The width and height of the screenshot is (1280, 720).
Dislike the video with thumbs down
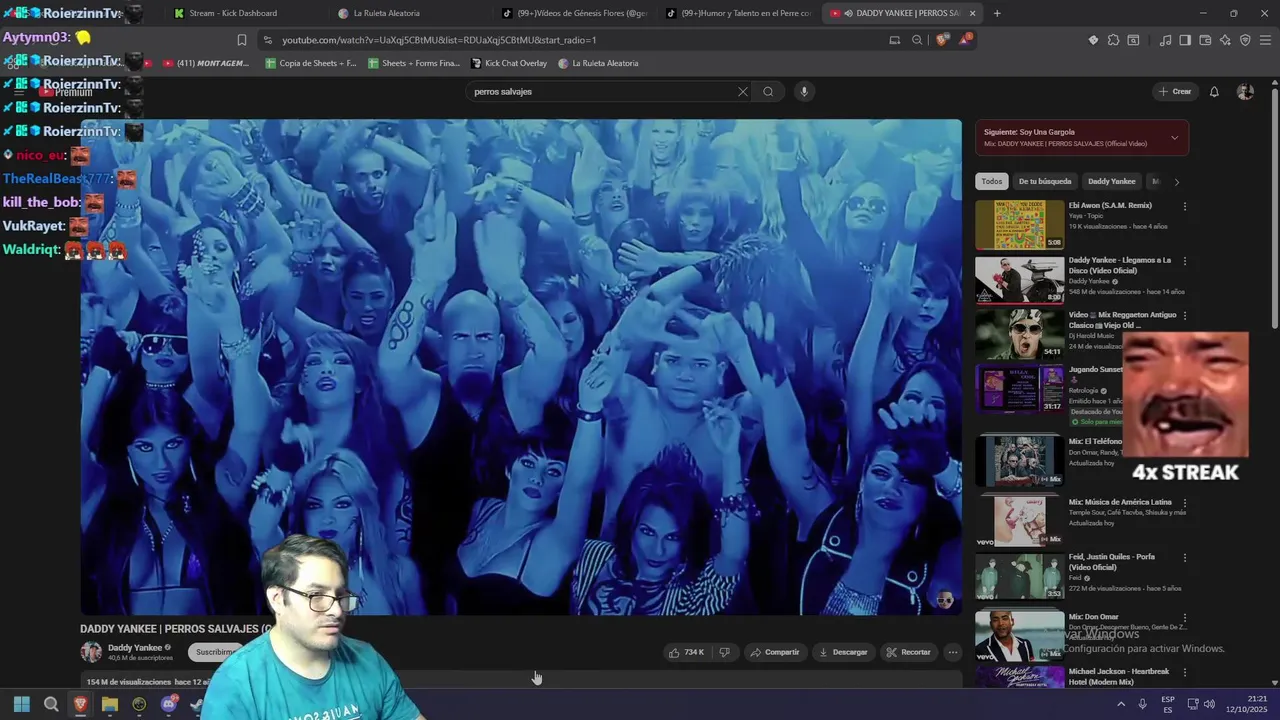(x=725, y=652)
